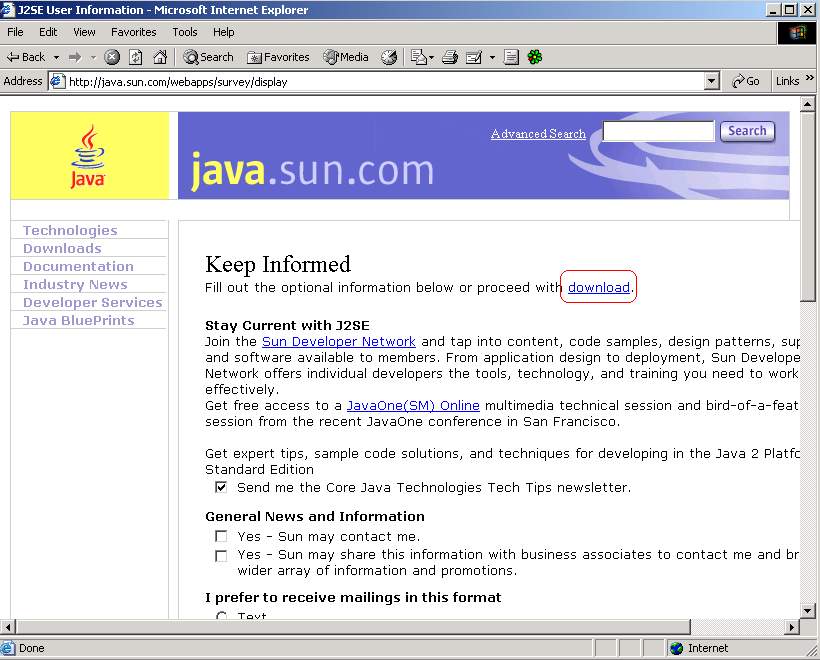Expand the address bar URL dropdown
The width and height of the screenshot is (820, 660).
coord(711,82)
